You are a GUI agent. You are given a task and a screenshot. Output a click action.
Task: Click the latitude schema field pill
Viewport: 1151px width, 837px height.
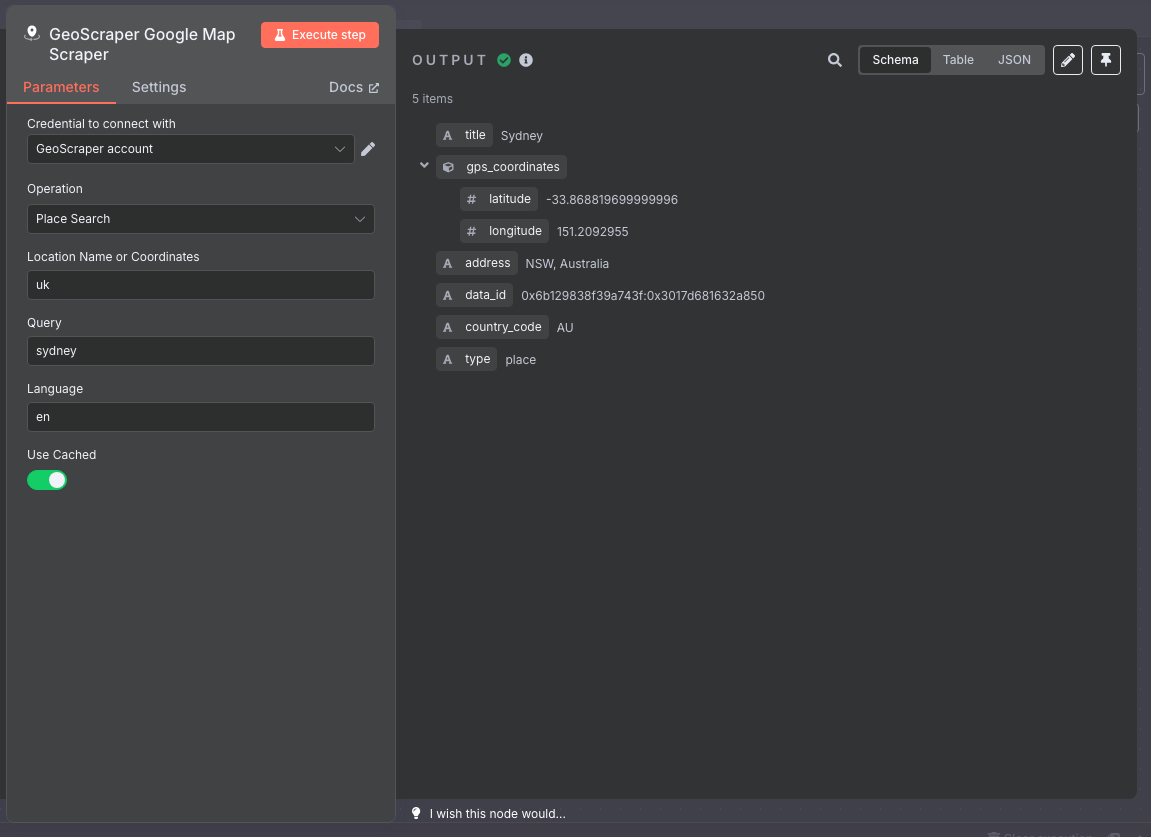tap(499, 199)
